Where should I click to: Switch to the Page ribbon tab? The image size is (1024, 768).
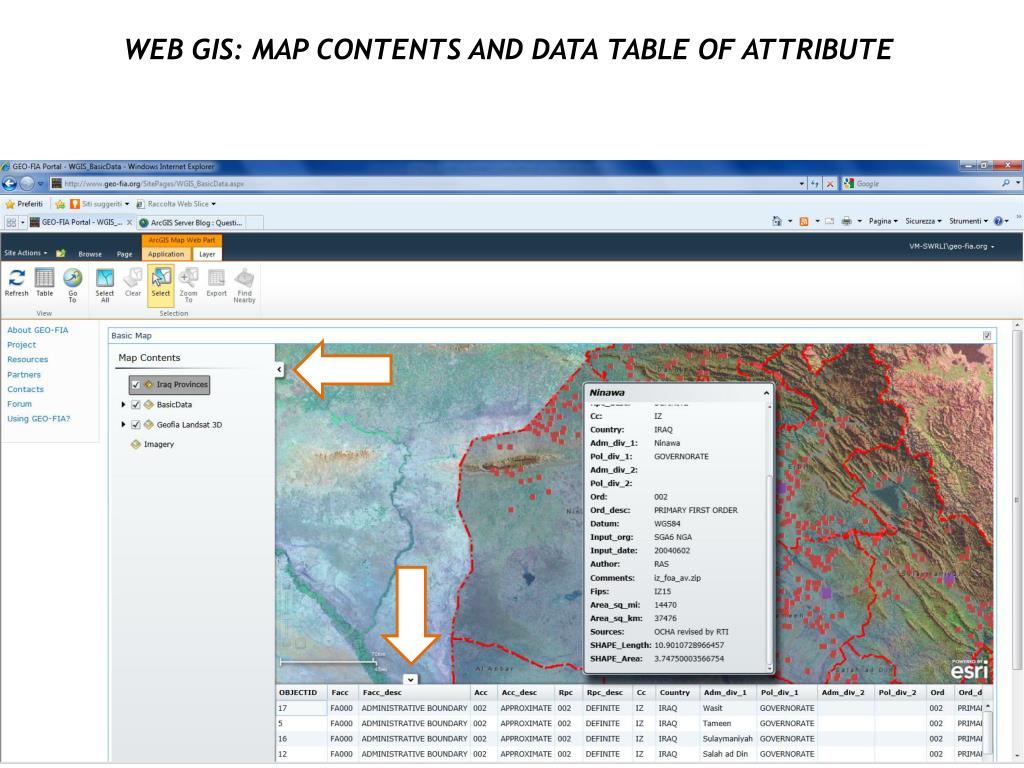click(124, 254)
